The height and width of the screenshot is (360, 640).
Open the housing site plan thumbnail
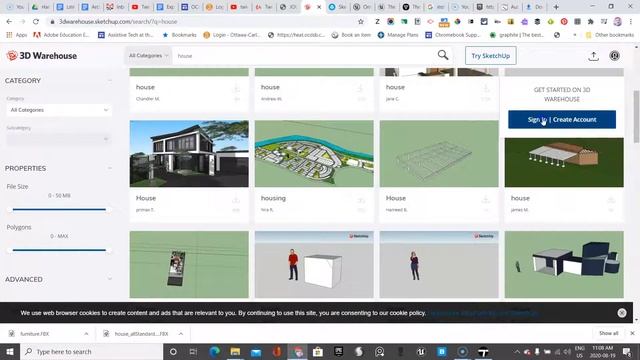pos(314,153)
